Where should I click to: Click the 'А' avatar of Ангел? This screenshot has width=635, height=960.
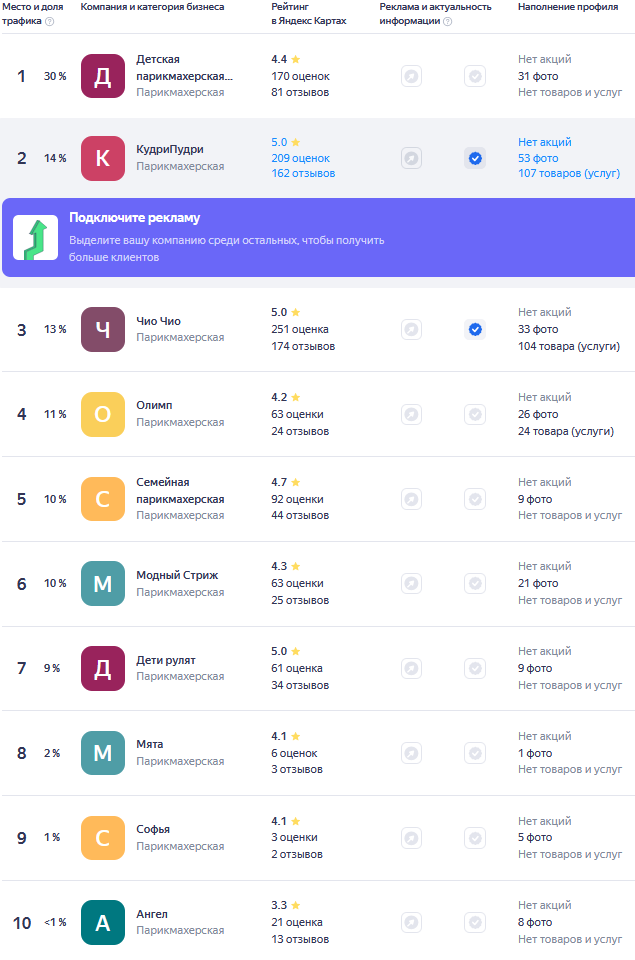pos(103,922)
